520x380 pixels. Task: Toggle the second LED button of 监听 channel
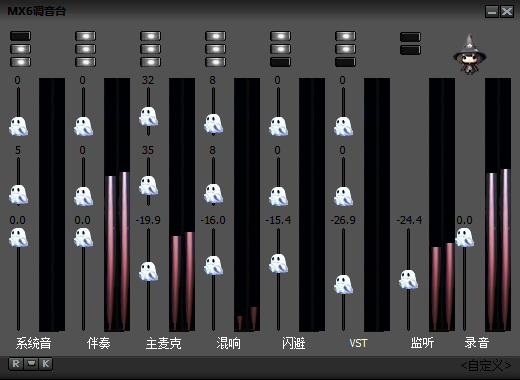(410, 50)
